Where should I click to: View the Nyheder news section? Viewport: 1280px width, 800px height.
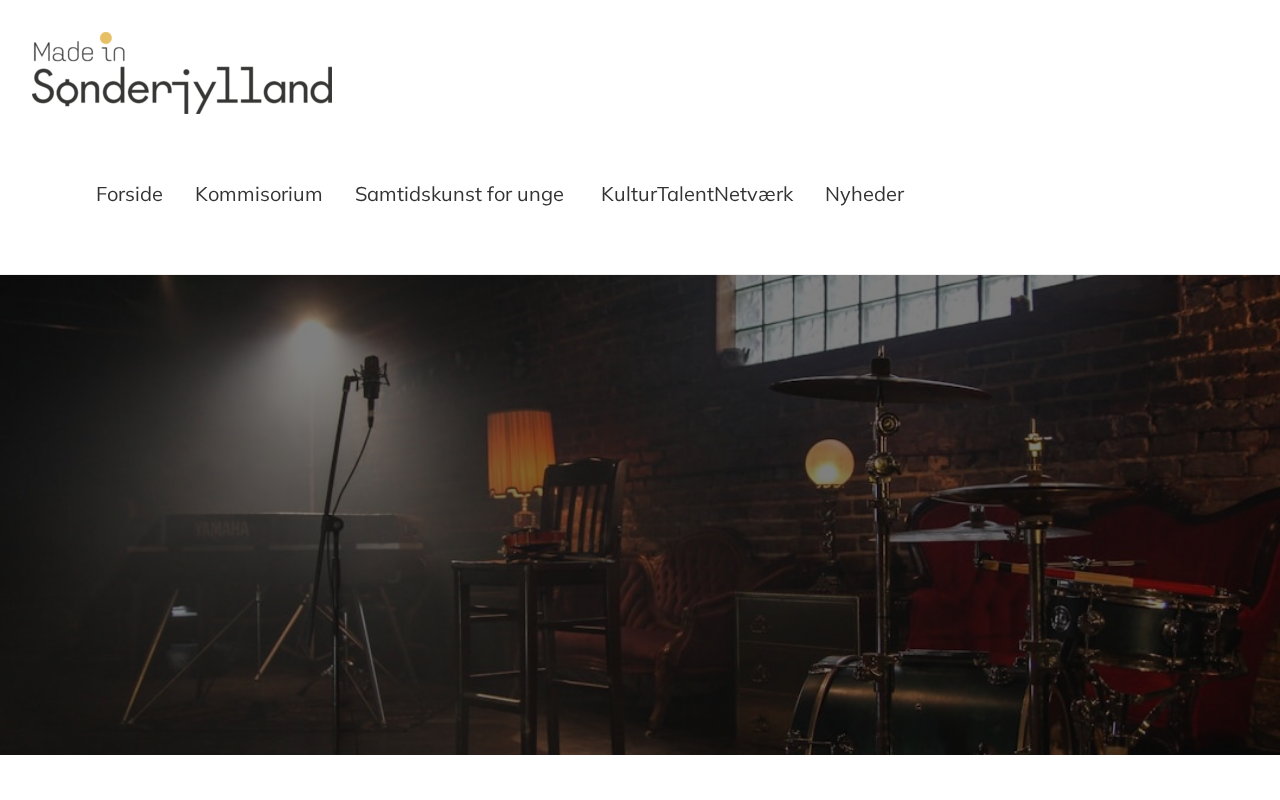[864, 194]
